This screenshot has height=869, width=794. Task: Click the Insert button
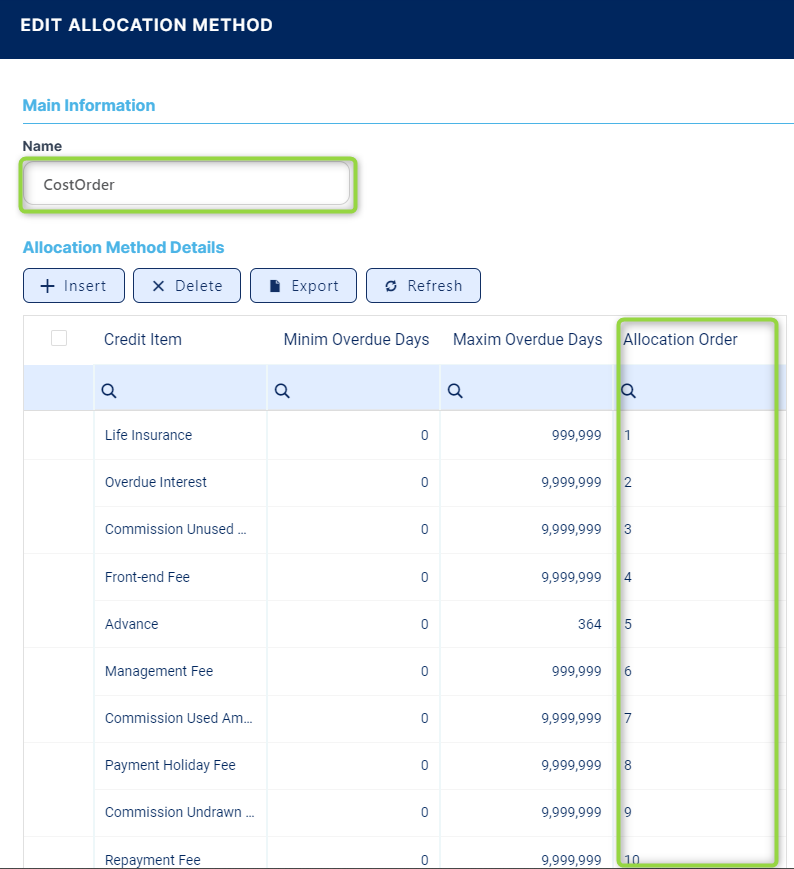(73, 286)
